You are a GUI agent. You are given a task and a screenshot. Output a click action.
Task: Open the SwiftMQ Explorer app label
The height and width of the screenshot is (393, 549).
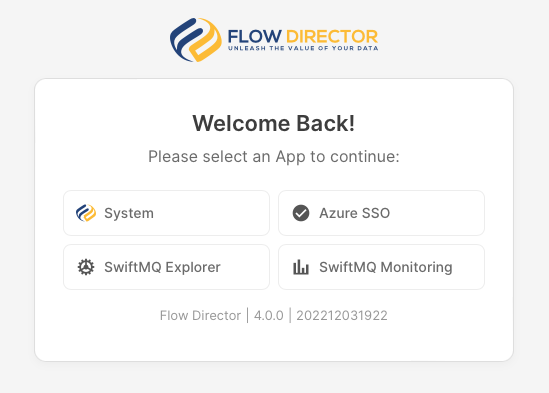pos(162,267)
